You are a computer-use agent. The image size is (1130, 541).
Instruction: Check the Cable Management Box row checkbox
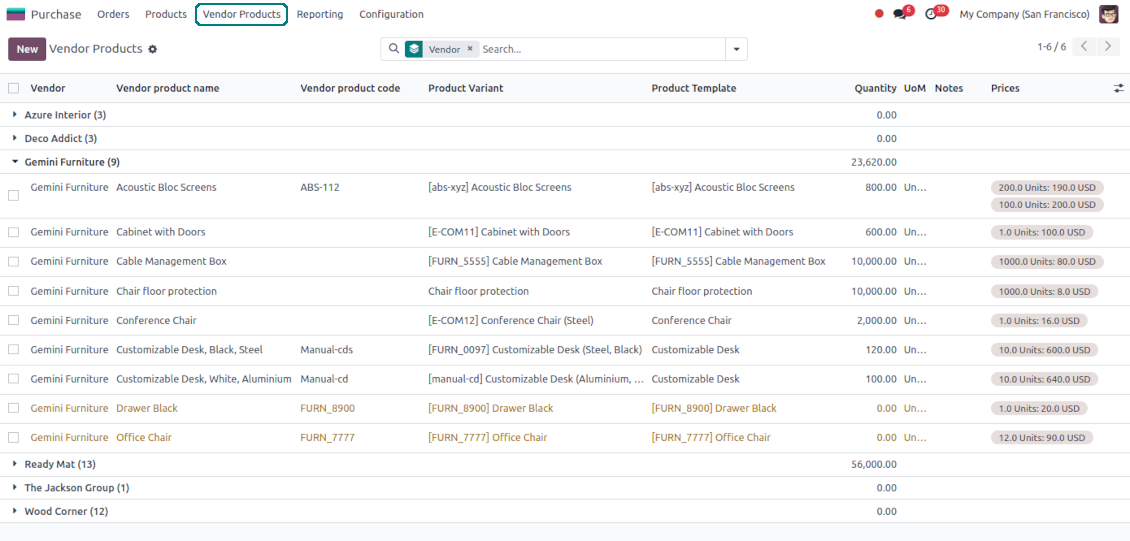click(14, 261)
